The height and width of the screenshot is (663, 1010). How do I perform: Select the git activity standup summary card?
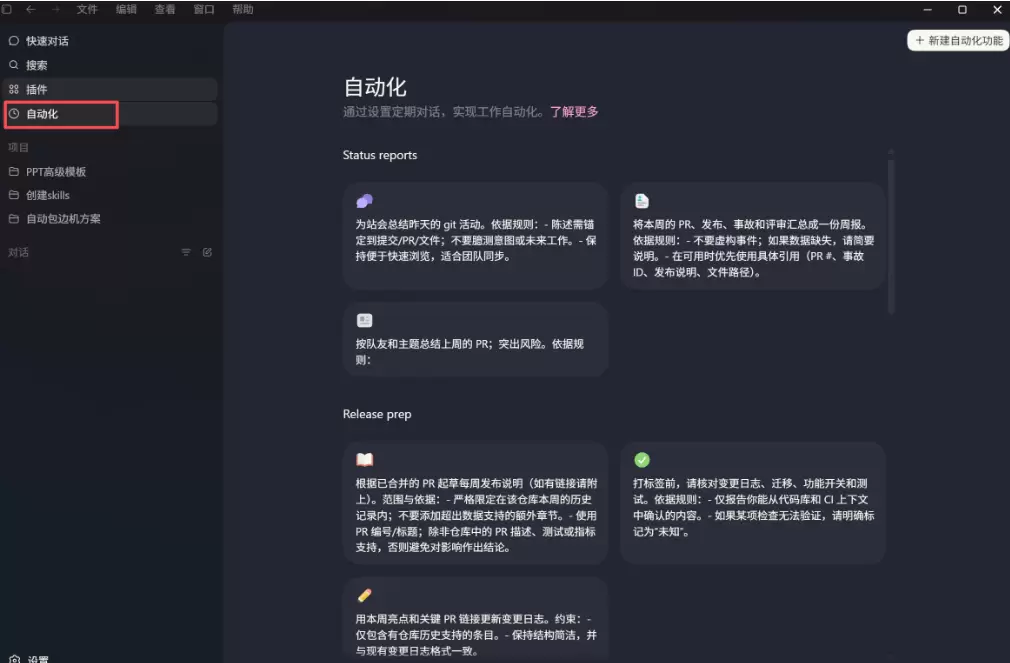(x=475, y=236)
